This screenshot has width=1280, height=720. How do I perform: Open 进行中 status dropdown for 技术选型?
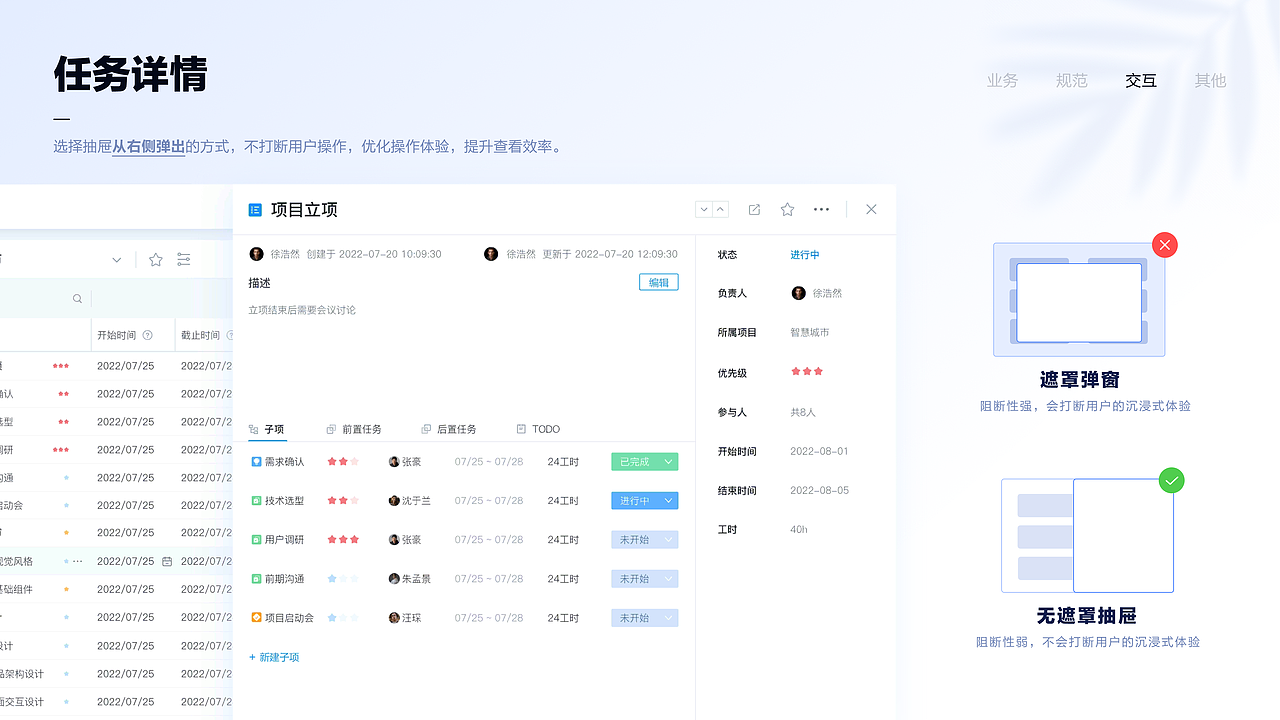pos(645,501)
